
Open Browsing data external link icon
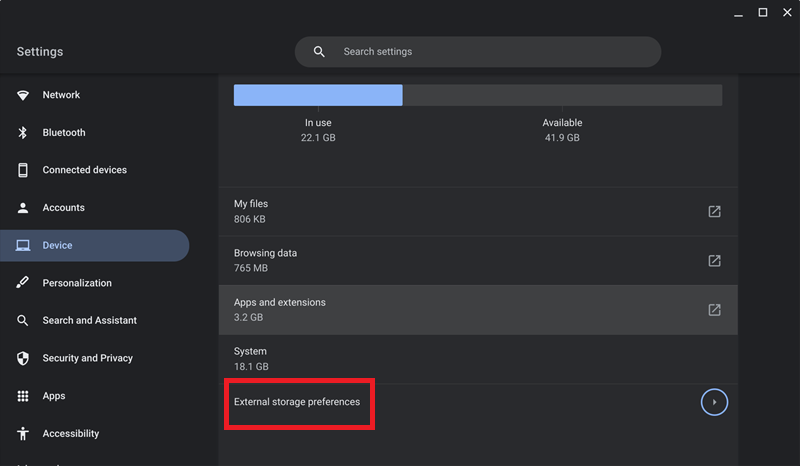[x=714, y=261]
